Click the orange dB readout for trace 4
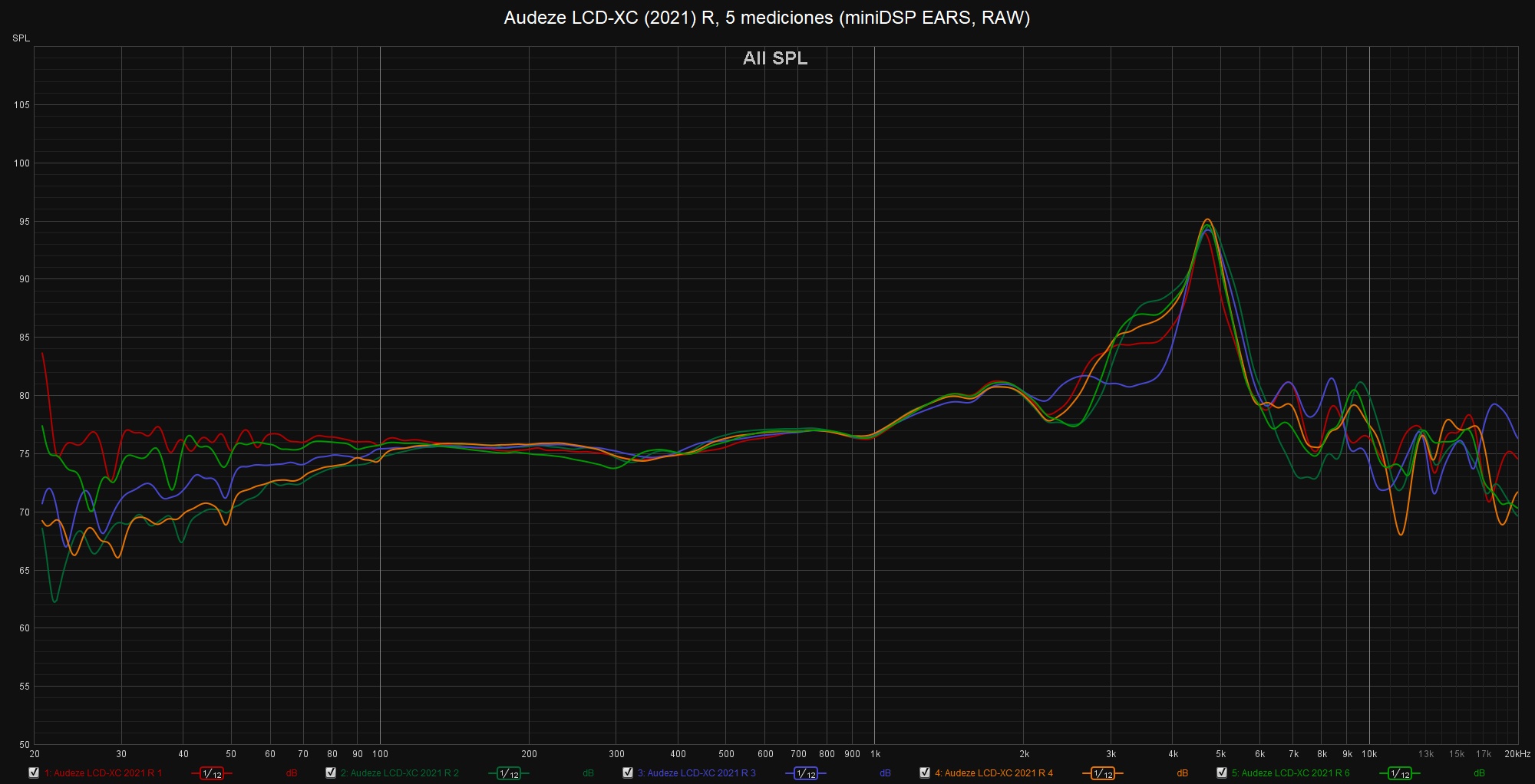This screenshot has height=784, width=1535. point(1183,773)
